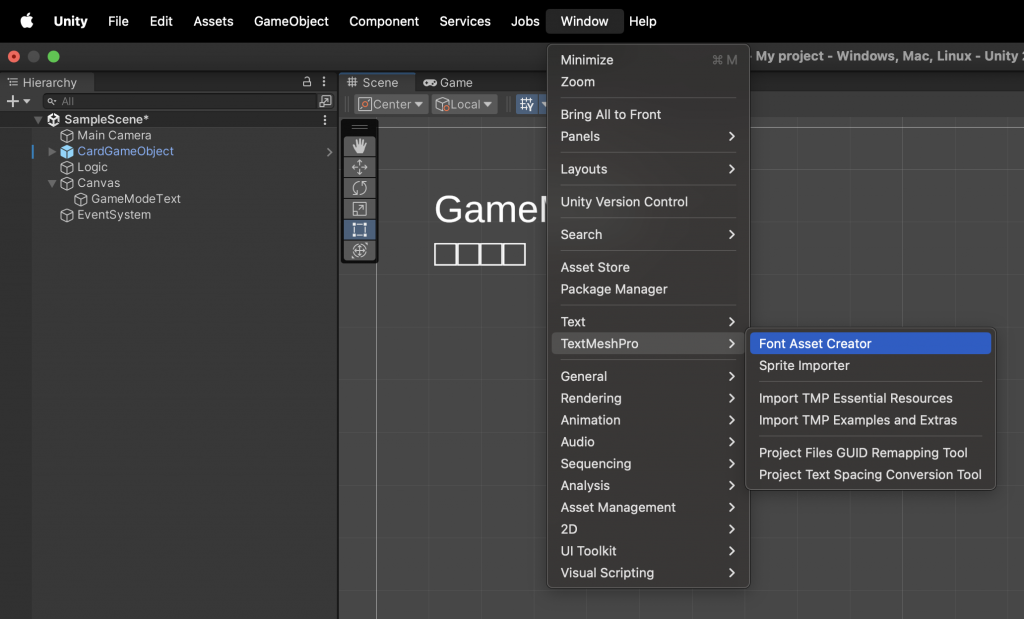Select GameModeText in Hierarchy
The image size is (1024, 619).
(136, 199)
